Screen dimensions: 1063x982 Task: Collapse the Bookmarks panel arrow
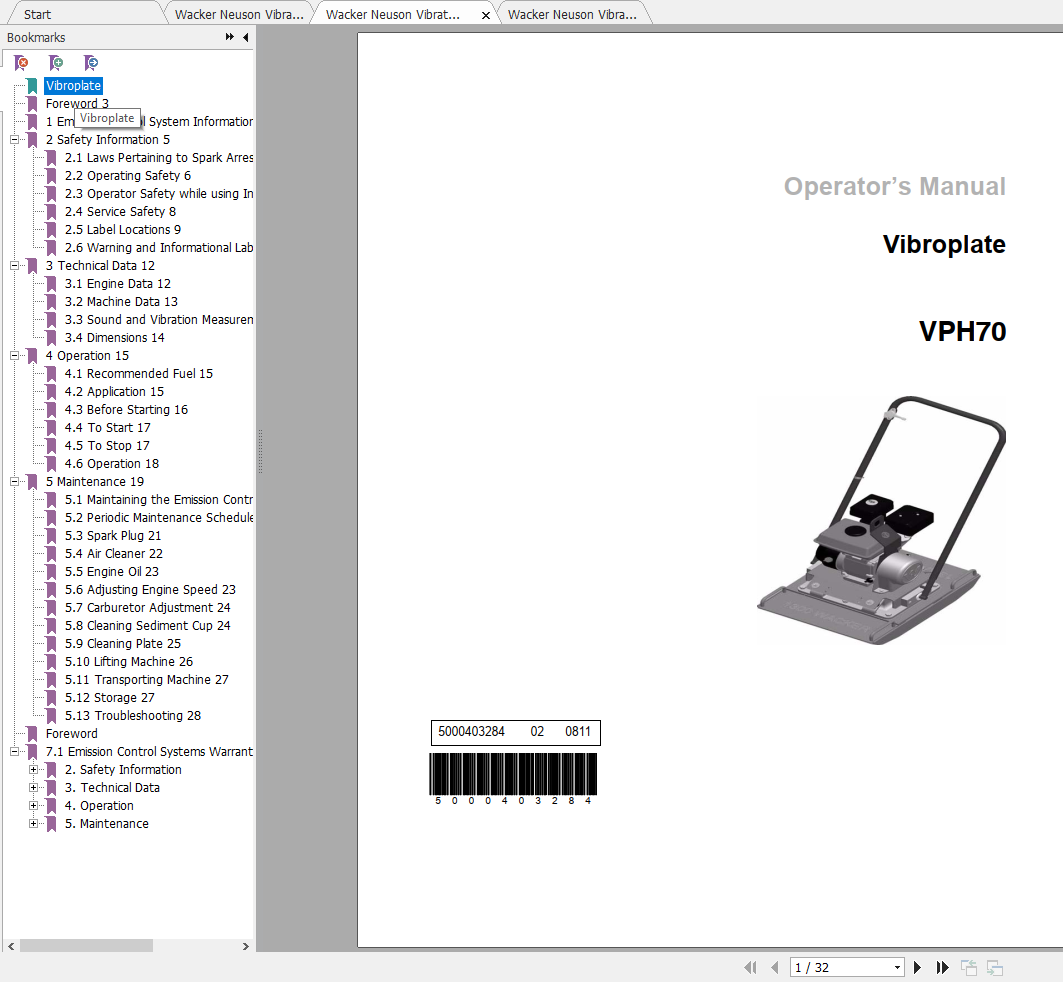point(245,37)
